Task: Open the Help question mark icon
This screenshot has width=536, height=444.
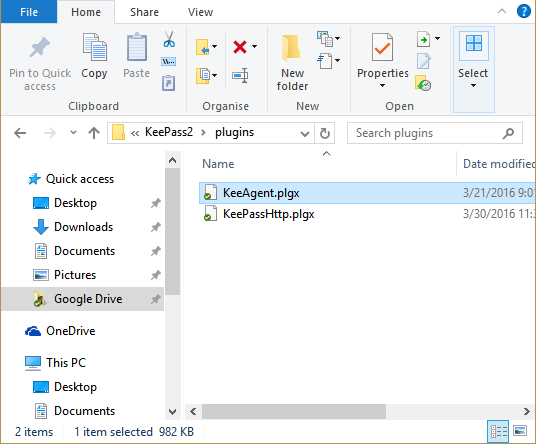Action: (x=524, y=11)
